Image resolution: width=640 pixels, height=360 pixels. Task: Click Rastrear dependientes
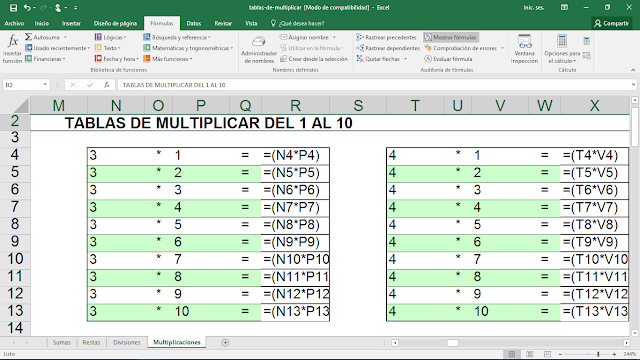[388, 48]
